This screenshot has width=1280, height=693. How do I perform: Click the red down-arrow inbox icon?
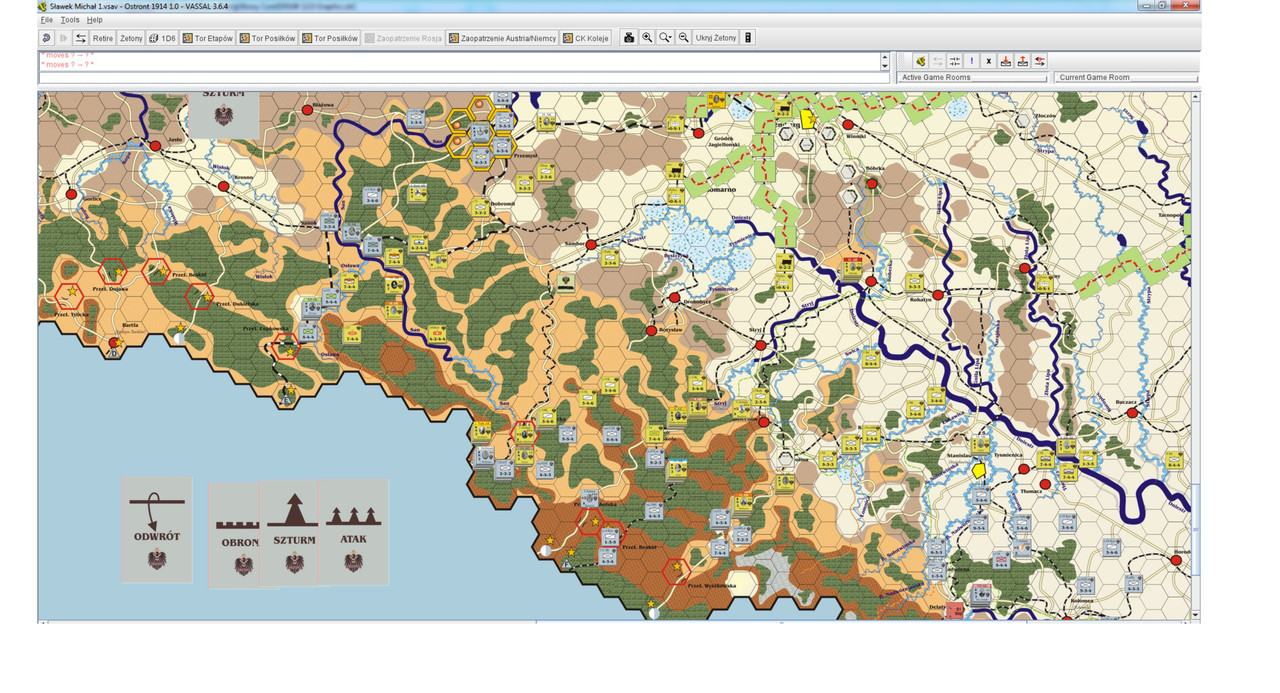tap(1006, 61)
